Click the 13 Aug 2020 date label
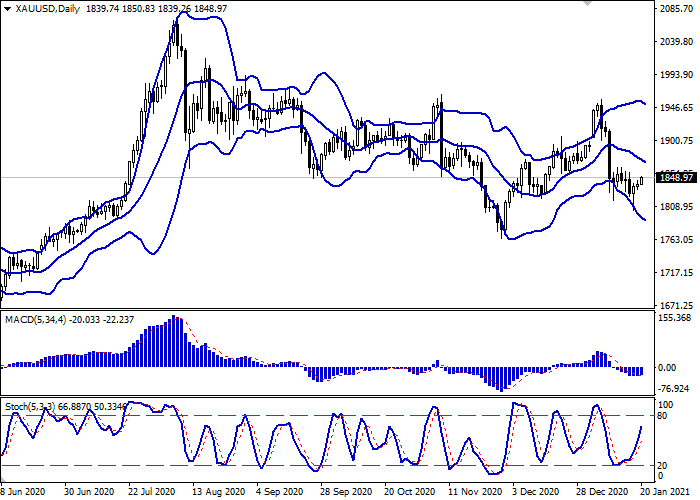700x500 pixels. 218,492
